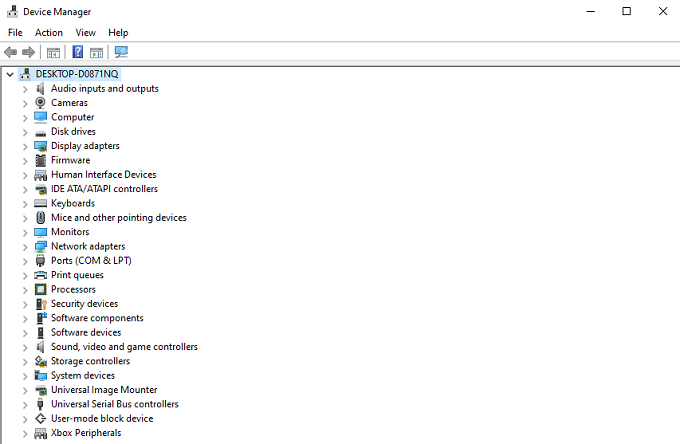This screenshot has width=680, height=444.
Task: Click the Firmware chip icon
Action: click(x=40, y=160)
